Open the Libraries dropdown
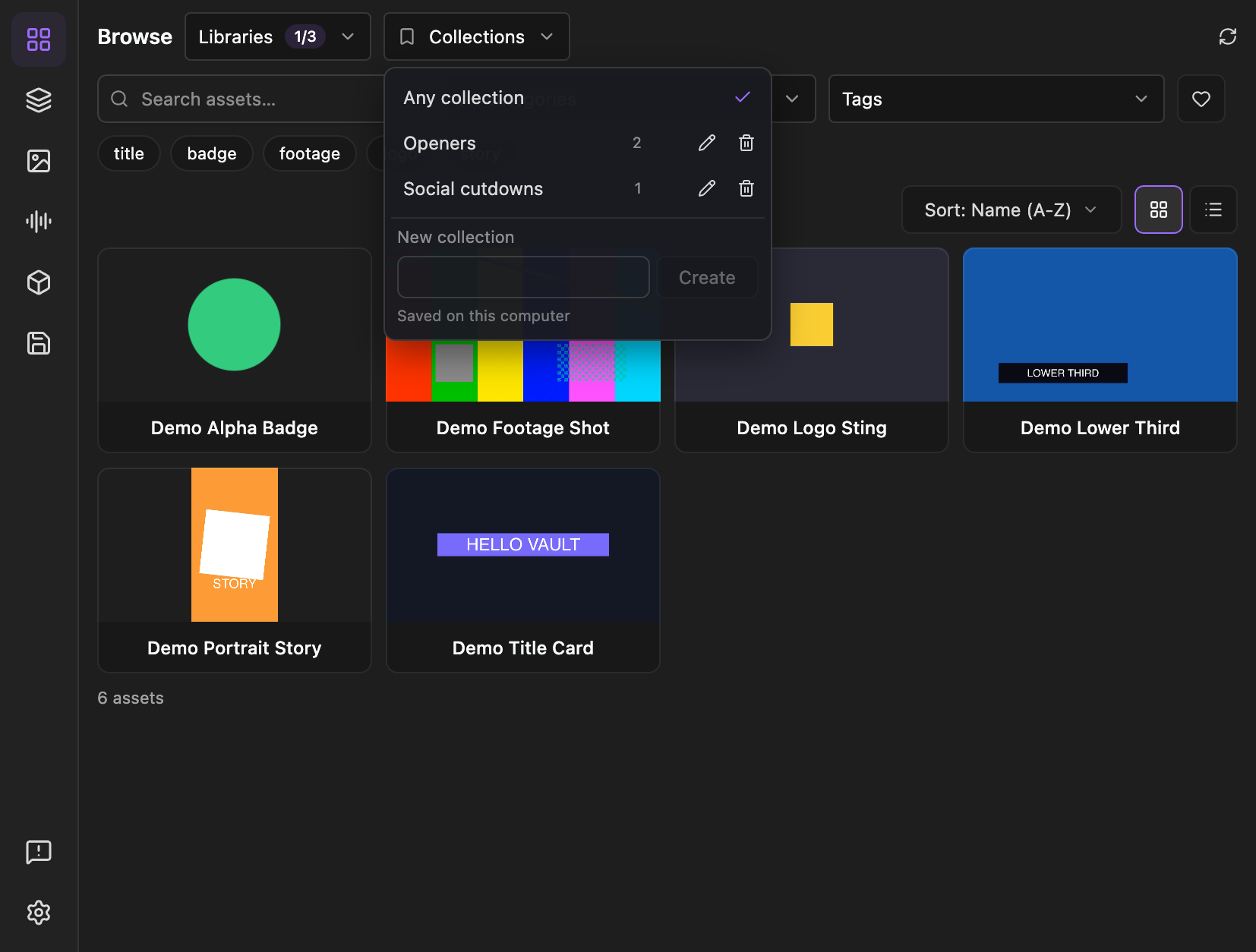Image resolution: width=1256 pixels, height=952 pixels. 278,36
